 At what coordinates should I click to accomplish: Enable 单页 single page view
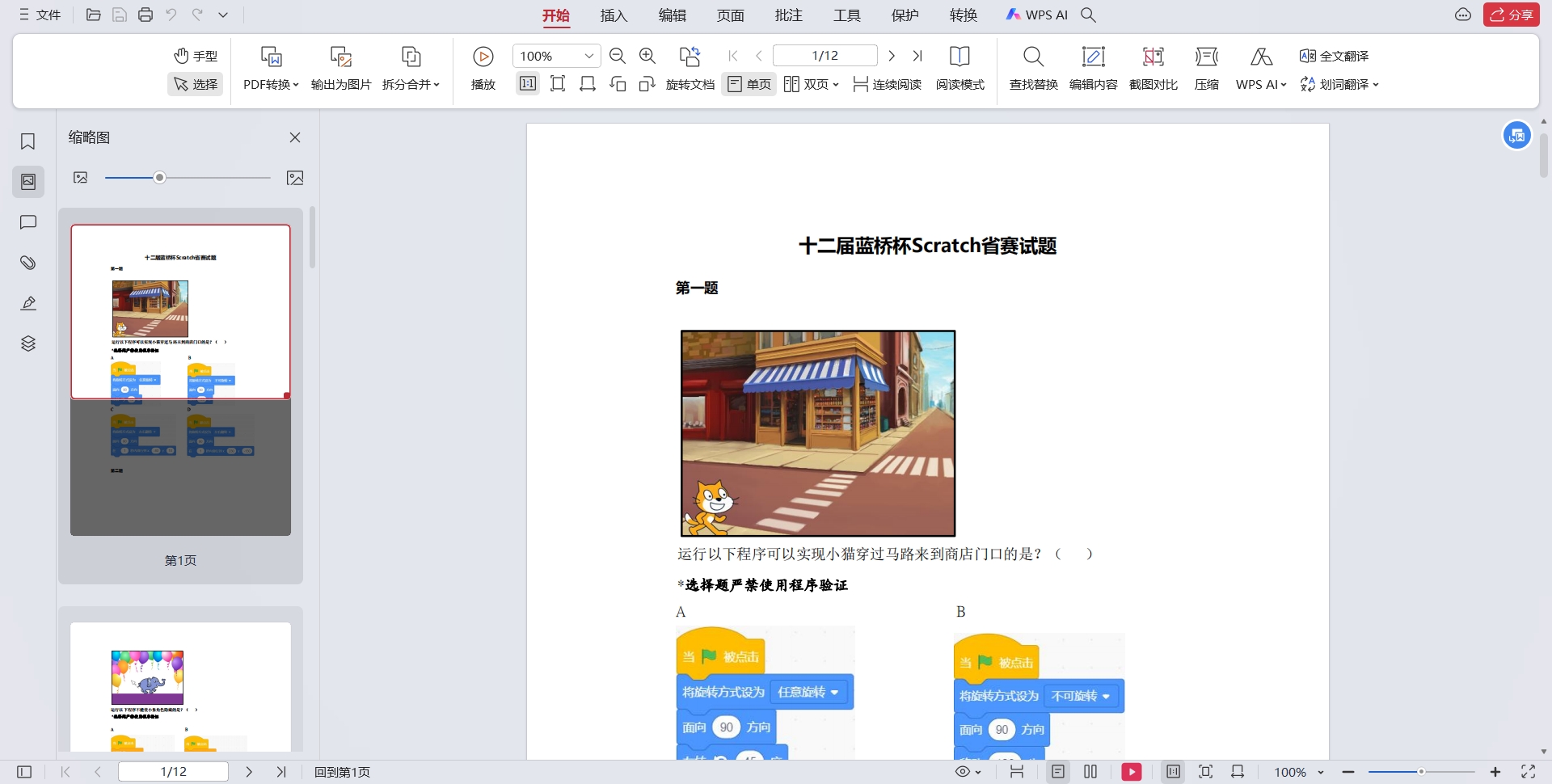tap(749, 84)
